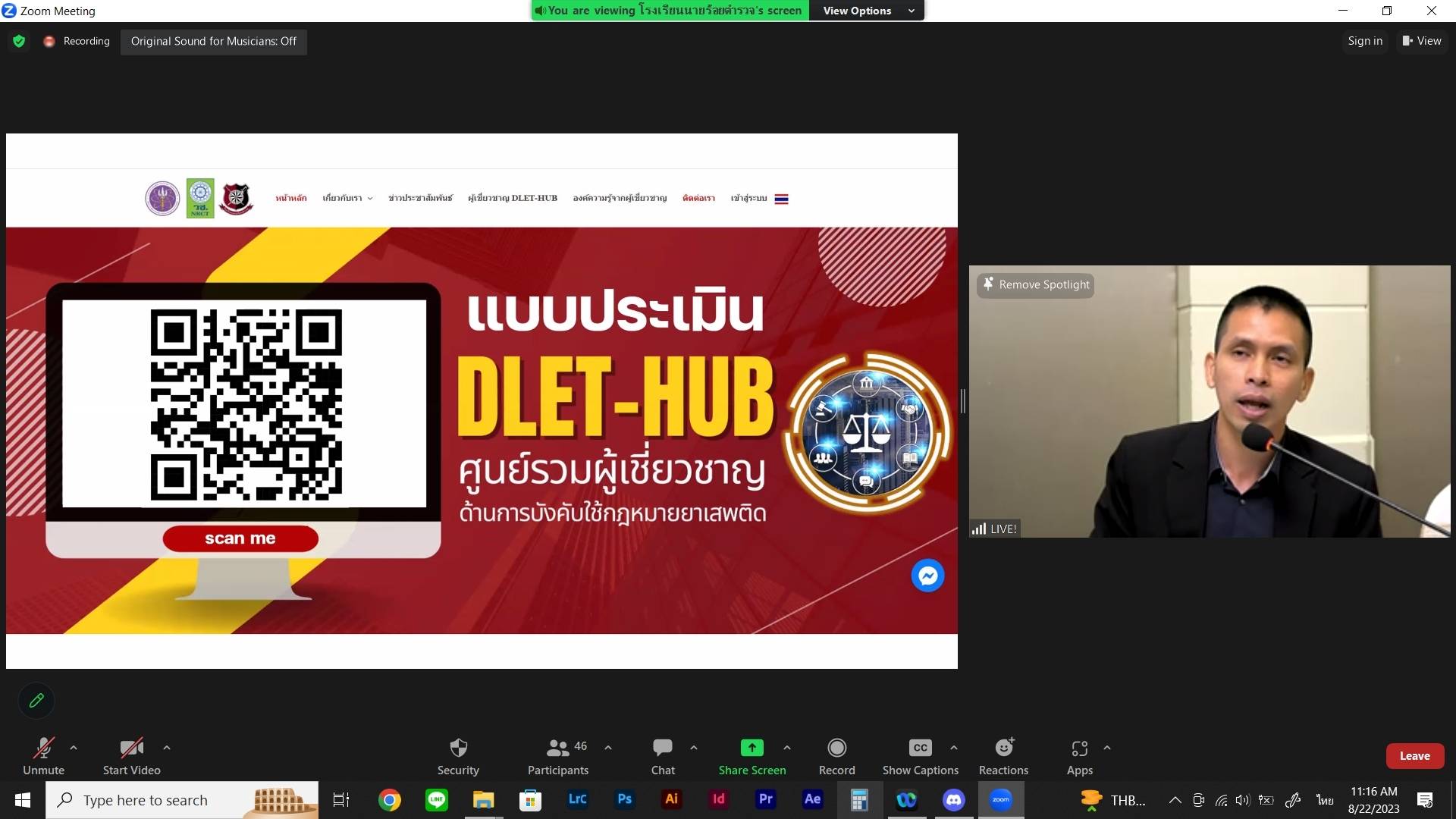Open the Chat panel icon
Screen dimensions: 1456x819
[x=662, y=748]
